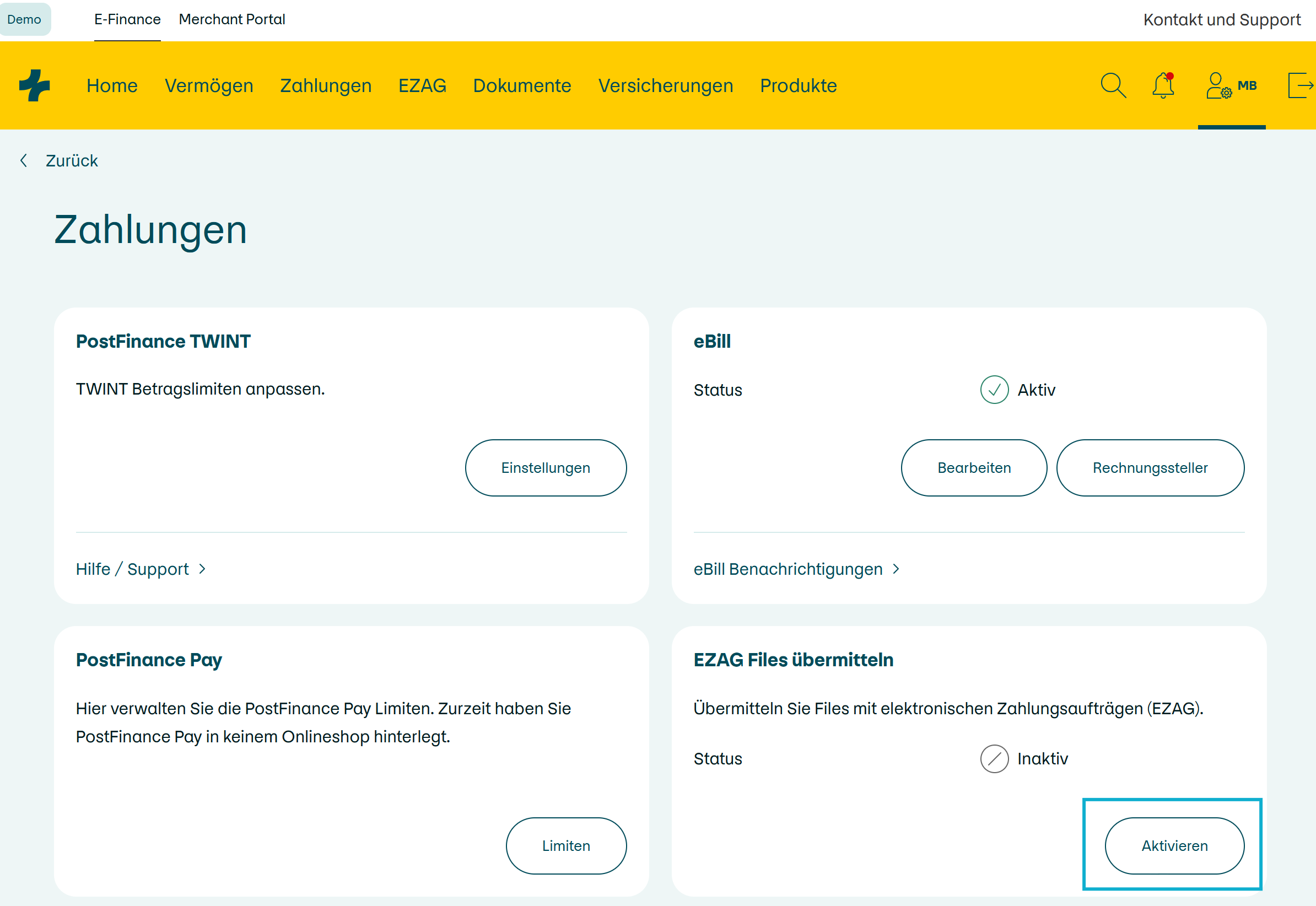Click the PostFinance TWINT card title
Screen dimensions: 1316x906
pyautogui.click(x=164, y=341)
